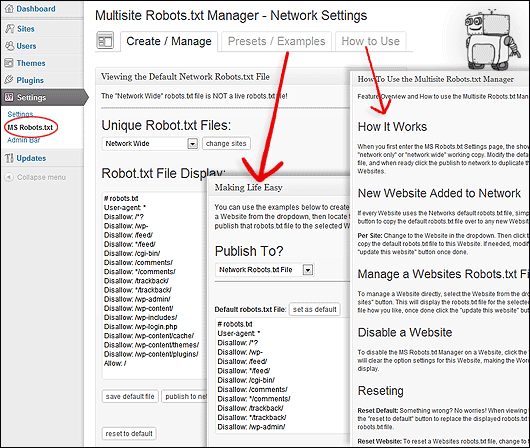The image size is (530, 448).
Task: Click 'Disallow: /wp-login.php' line in left textarea
Action: [140, 327]
